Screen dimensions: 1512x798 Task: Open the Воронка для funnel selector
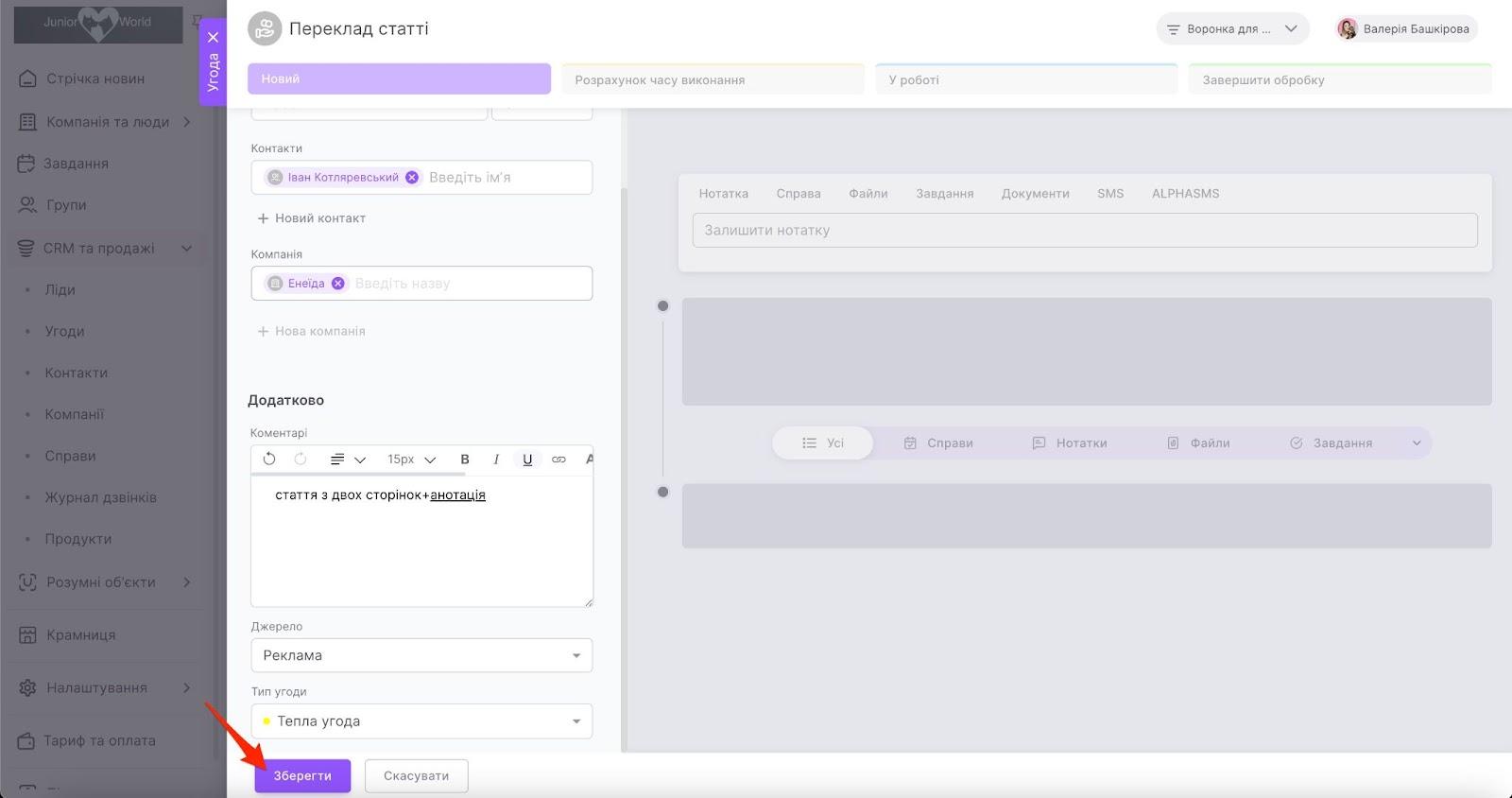click(1232, 29)
